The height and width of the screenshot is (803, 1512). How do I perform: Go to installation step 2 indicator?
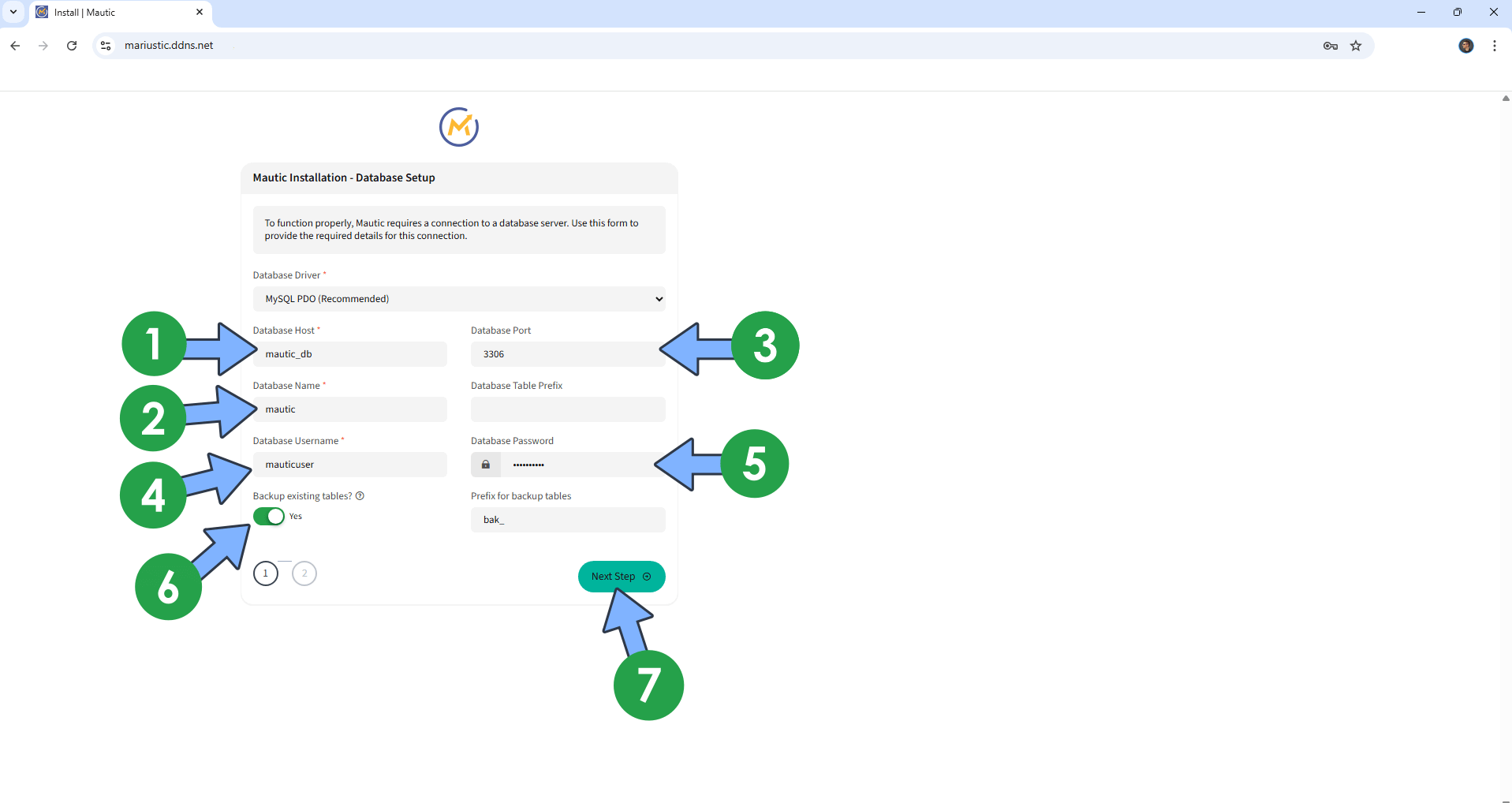[304, 573]
